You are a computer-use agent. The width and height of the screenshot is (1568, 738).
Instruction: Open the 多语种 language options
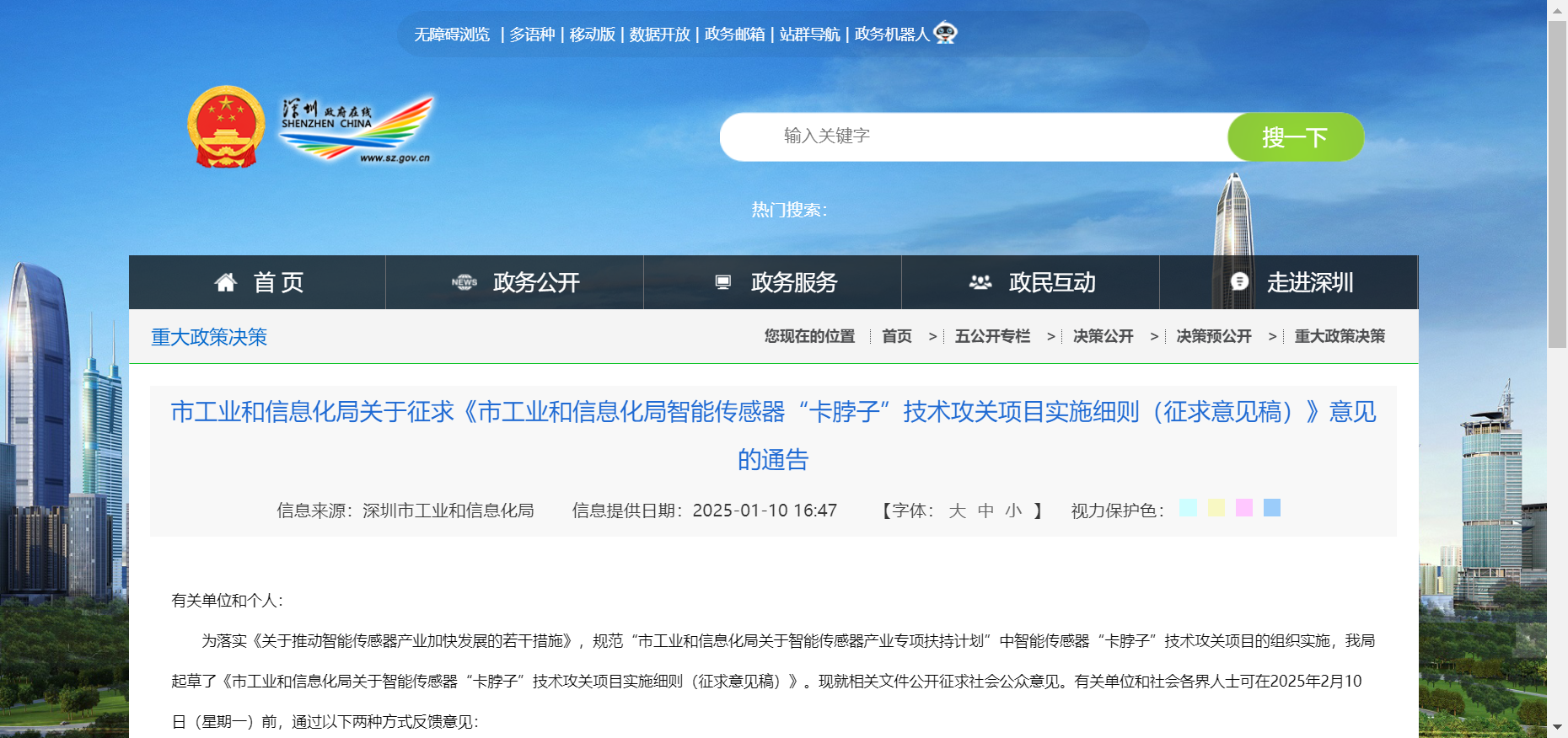pyautogui.click(x=532, y=35)
